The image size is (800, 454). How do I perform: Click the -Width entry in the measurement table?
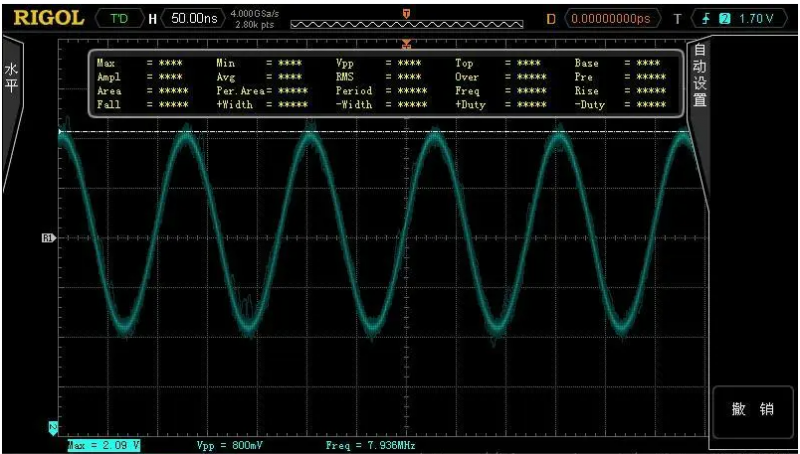(x=382, y=105)
